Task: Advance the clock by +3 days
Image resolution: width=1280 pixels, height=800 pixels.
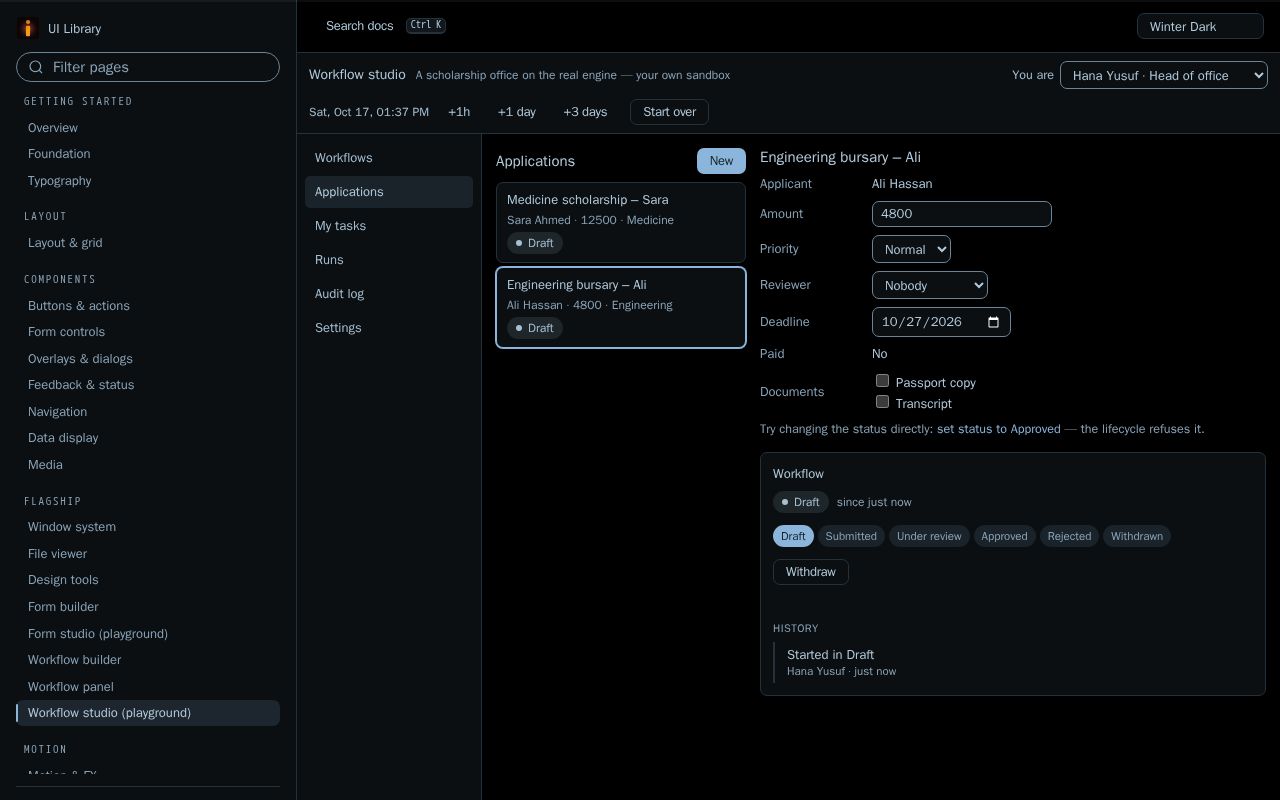Action: pyautogui.click(x=585, y=112)
